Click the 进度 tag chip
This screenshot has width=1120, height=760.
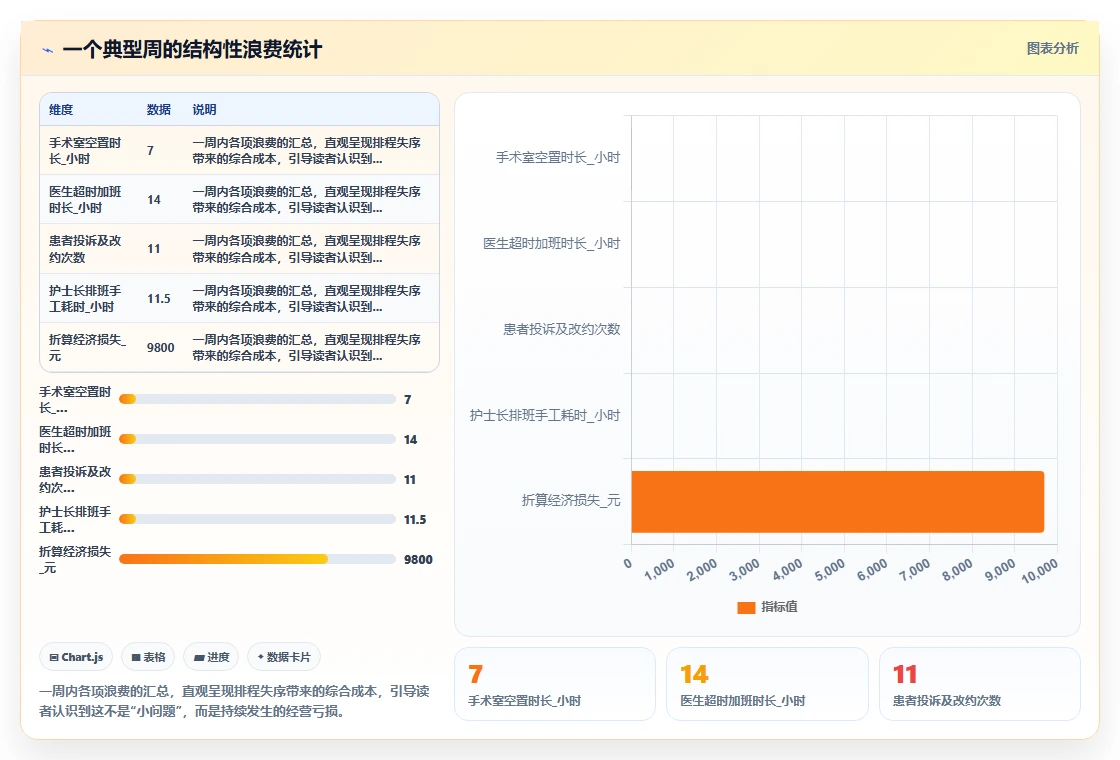pos(211,657)
